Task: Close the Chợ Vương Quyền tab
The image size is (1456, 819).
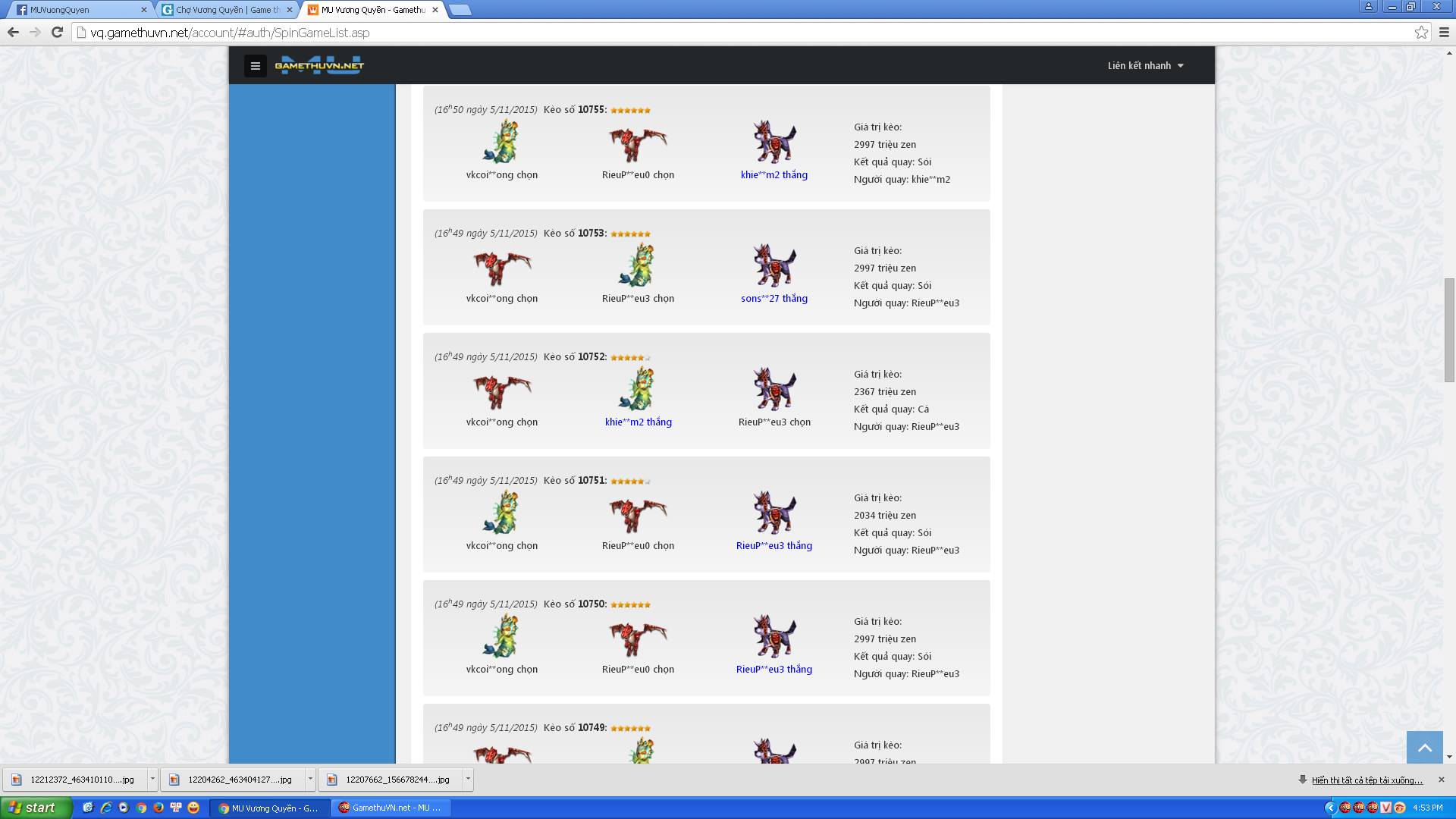Action: pyautogui.click(x=290, y=10)
